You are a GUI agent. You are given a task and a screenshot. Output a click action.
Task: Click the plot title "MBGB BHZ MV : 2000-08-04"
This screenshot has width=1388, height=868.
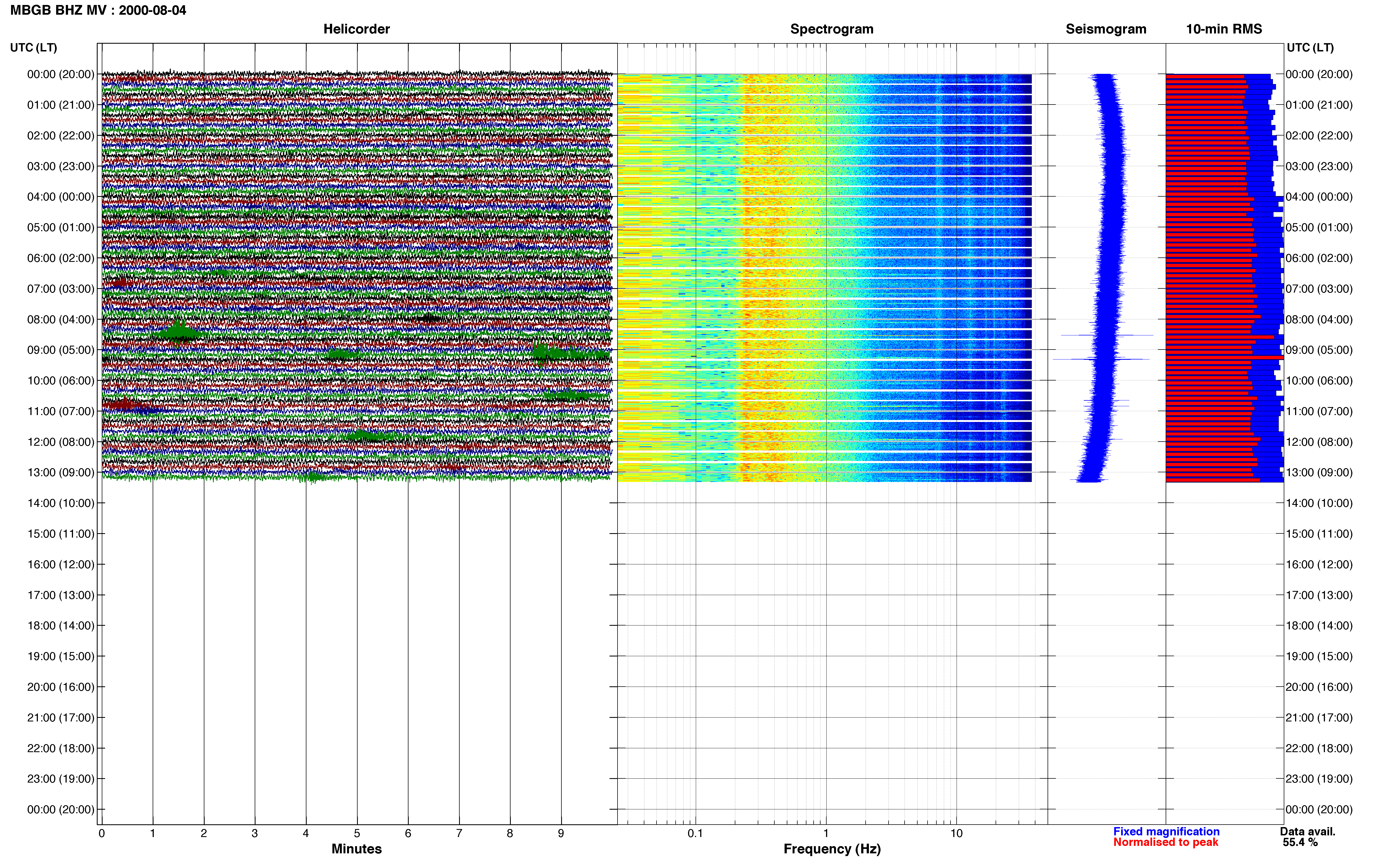[x=98, y=10]
